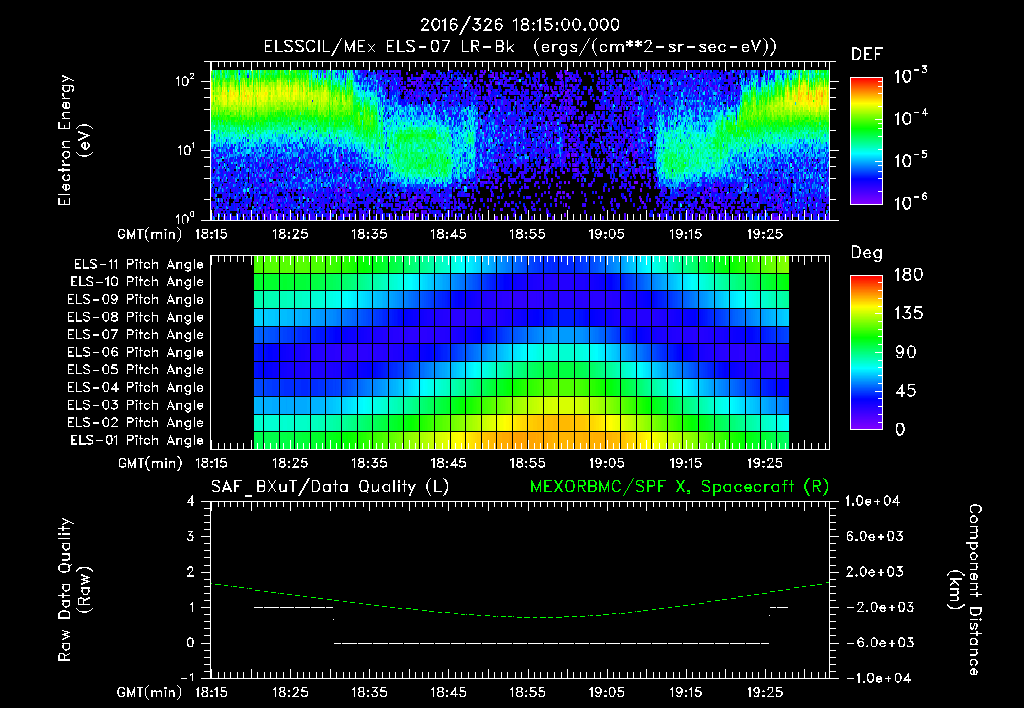Pick the Deg pitch angle color scale bar
Image resolution: width=1024 pixels, height=708 pixels.
coord(866,352)
